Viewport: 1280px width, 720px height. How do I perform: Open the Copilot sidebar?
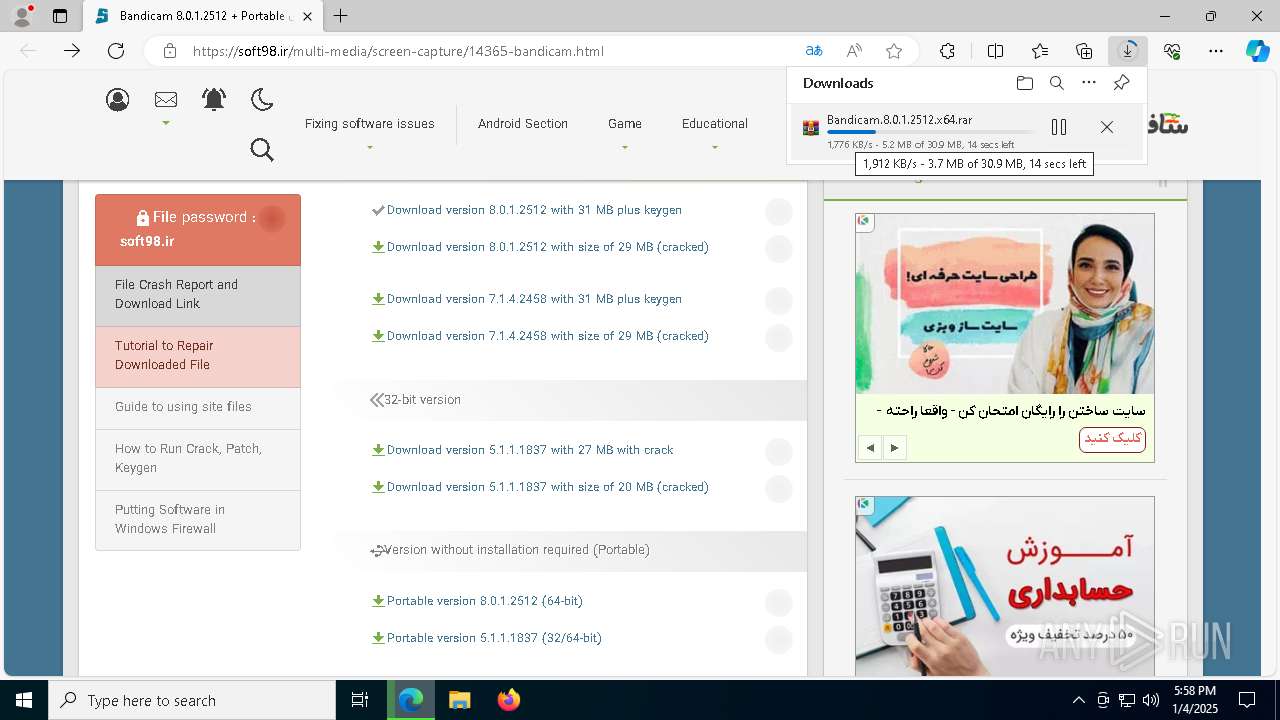coord(1258,51)
